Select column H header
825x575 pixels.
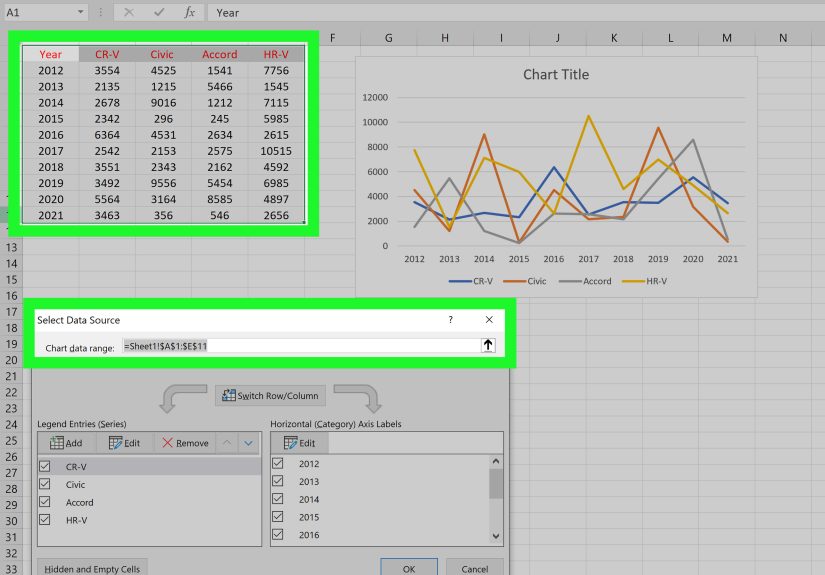tap(445, 38)
